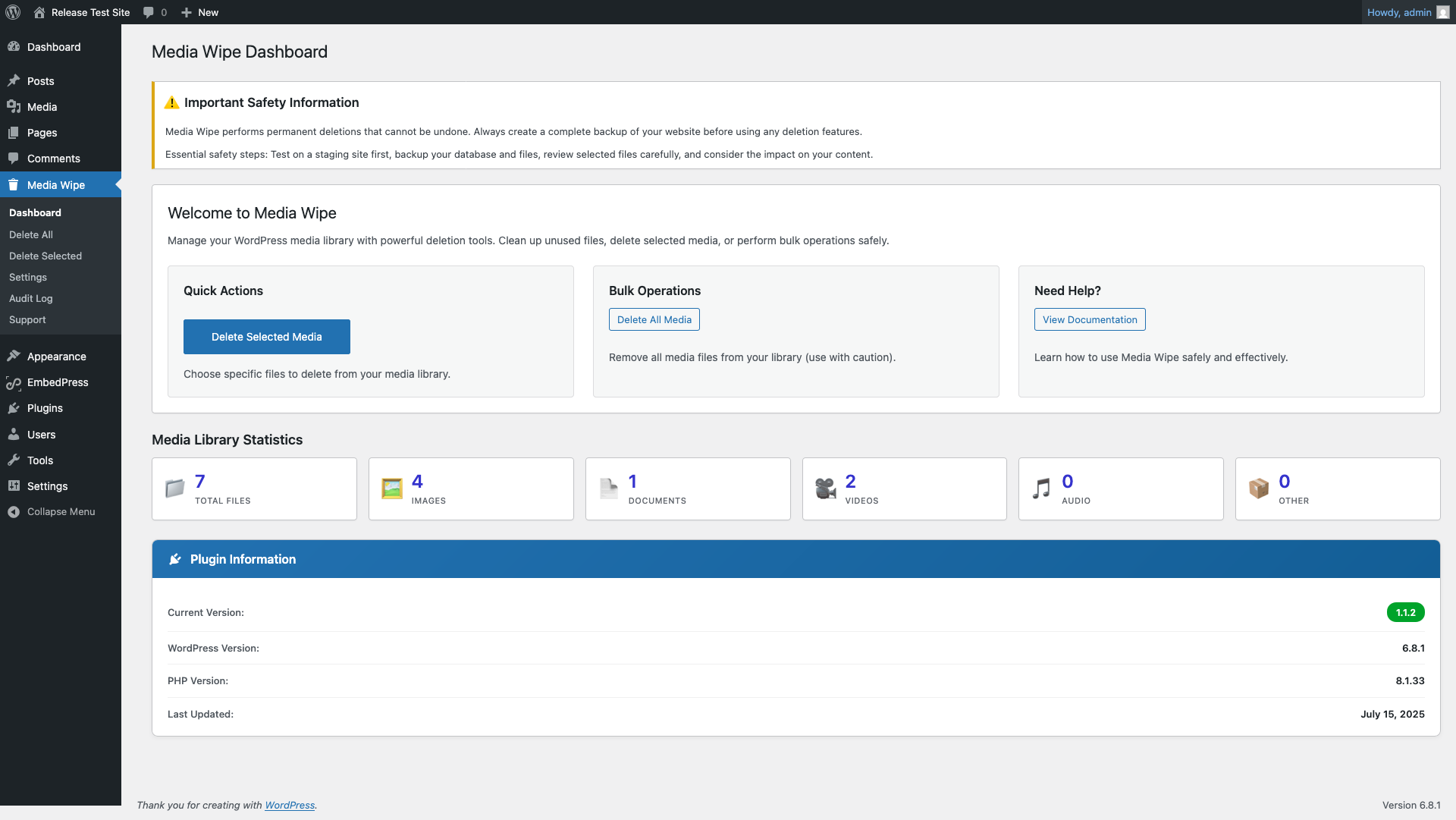Open the Support submenu item

pyautogui.click(x=27, y=320)
